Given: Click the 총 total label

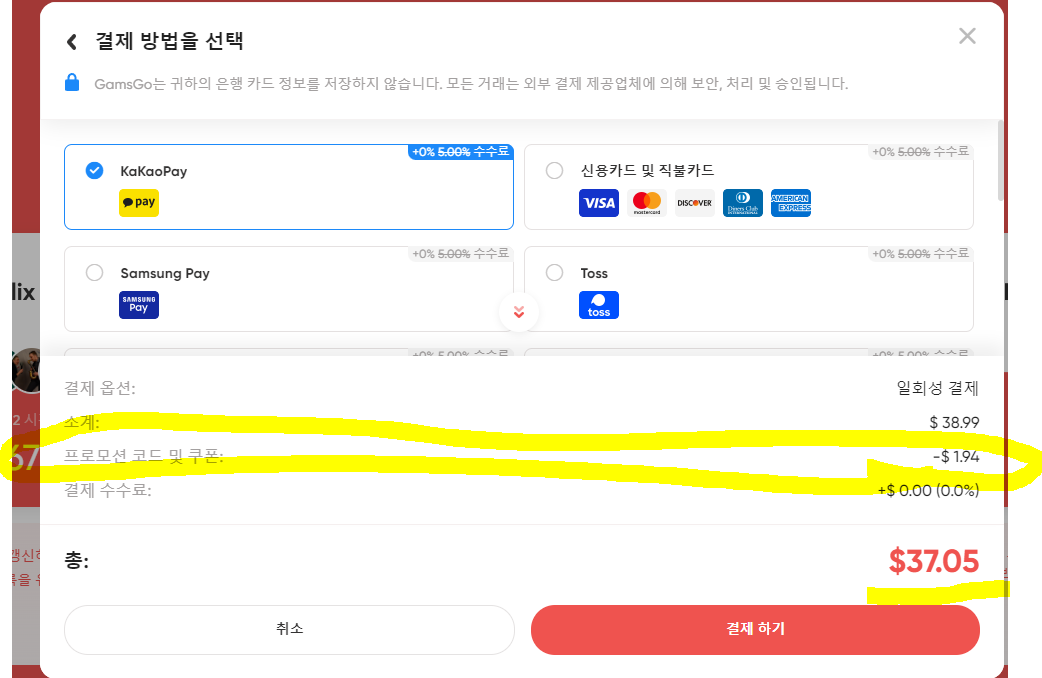Looking at the screenshot, I should point(76,560).
